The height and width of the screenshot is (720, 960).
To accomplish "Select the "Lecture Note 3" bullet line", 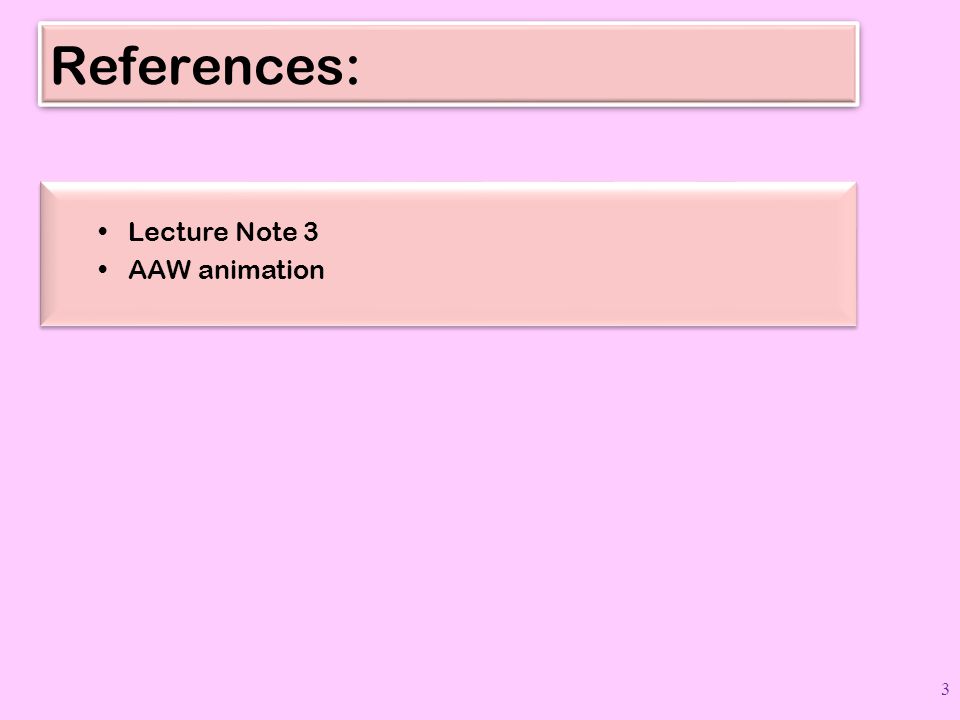I will click(x=223, y=232).
